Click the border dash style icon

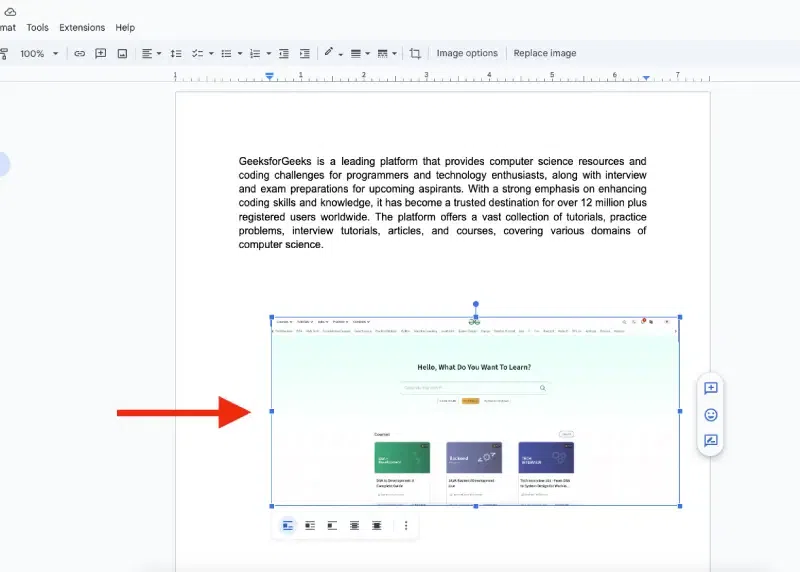click(382, 54)
